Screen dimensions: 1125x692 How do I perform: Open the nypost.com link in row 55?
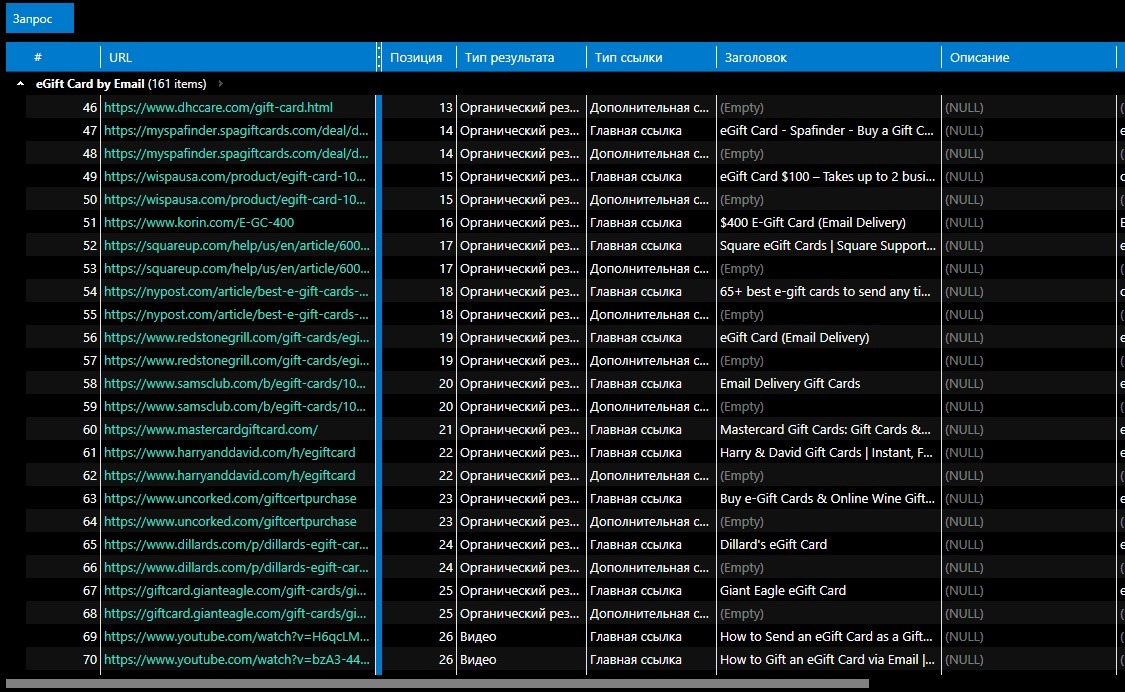click(x=236, y=314)
